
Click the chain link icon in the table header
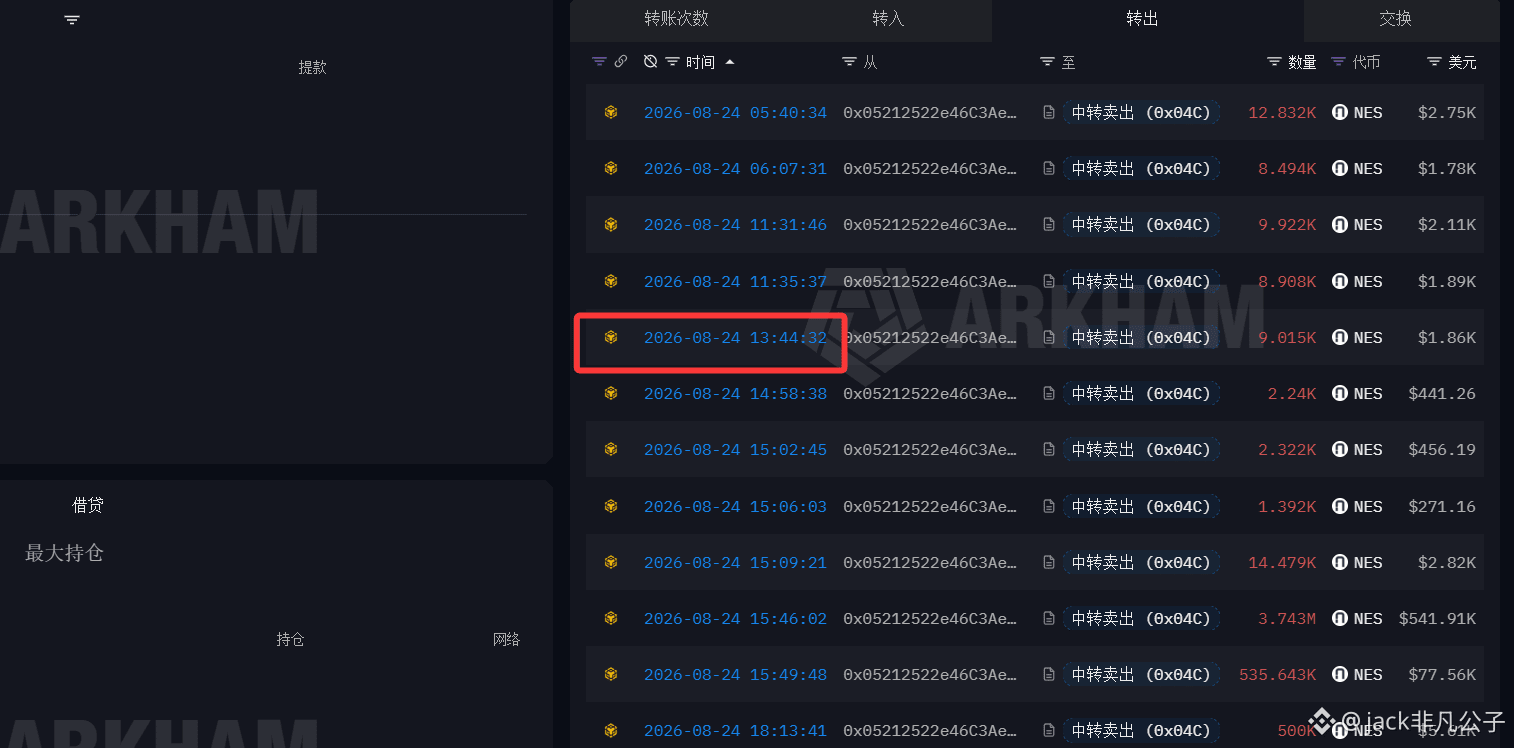coord(621,62)
